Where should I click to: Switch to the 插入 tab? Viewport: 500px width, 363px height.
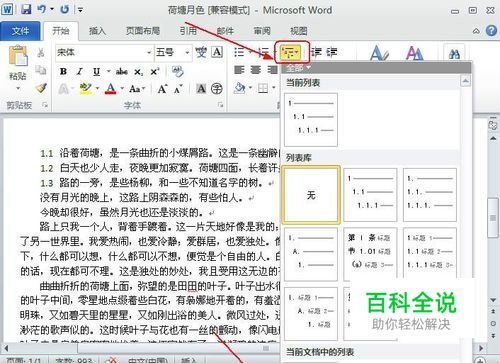(x=97, y=31)
